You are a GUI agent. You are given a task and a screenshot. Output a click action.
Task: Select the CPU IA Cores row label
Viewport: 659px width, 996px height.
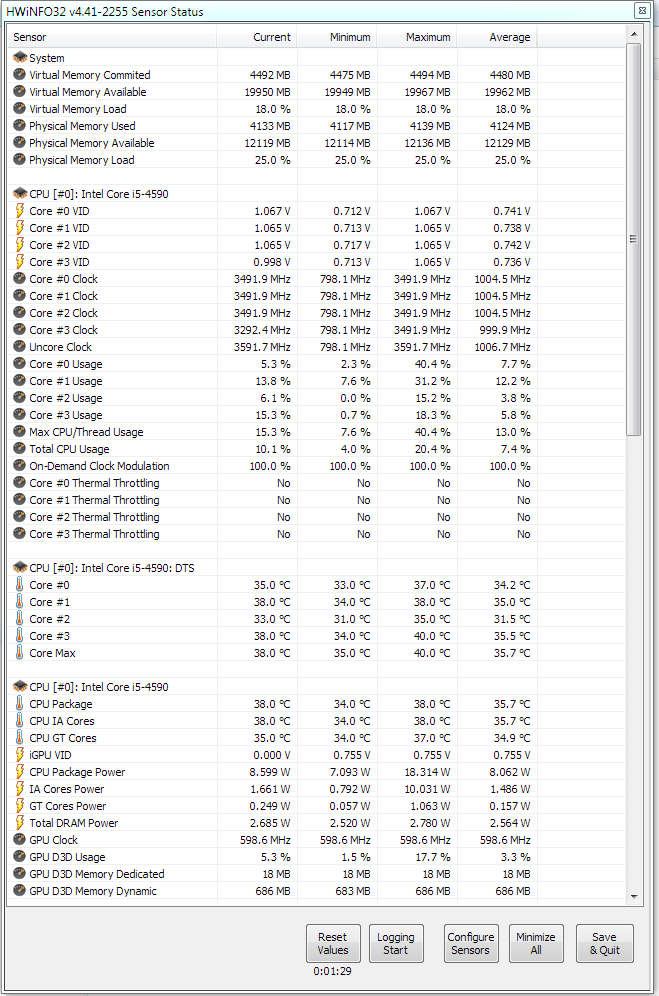pos(62,721)
